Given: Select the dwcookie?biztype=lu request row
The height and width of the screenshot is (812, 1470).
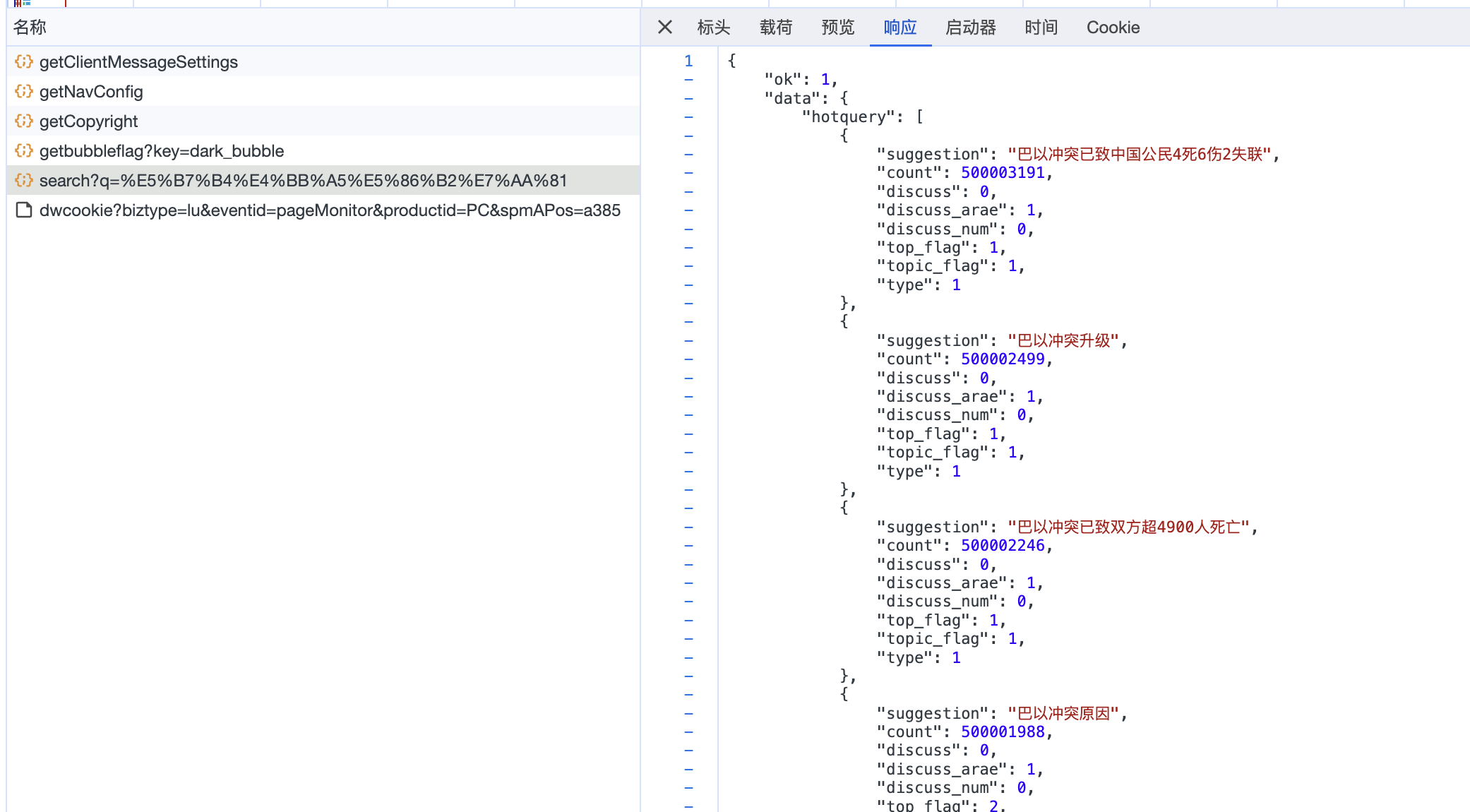Looking at the screenshot, I should click(330, 210).
